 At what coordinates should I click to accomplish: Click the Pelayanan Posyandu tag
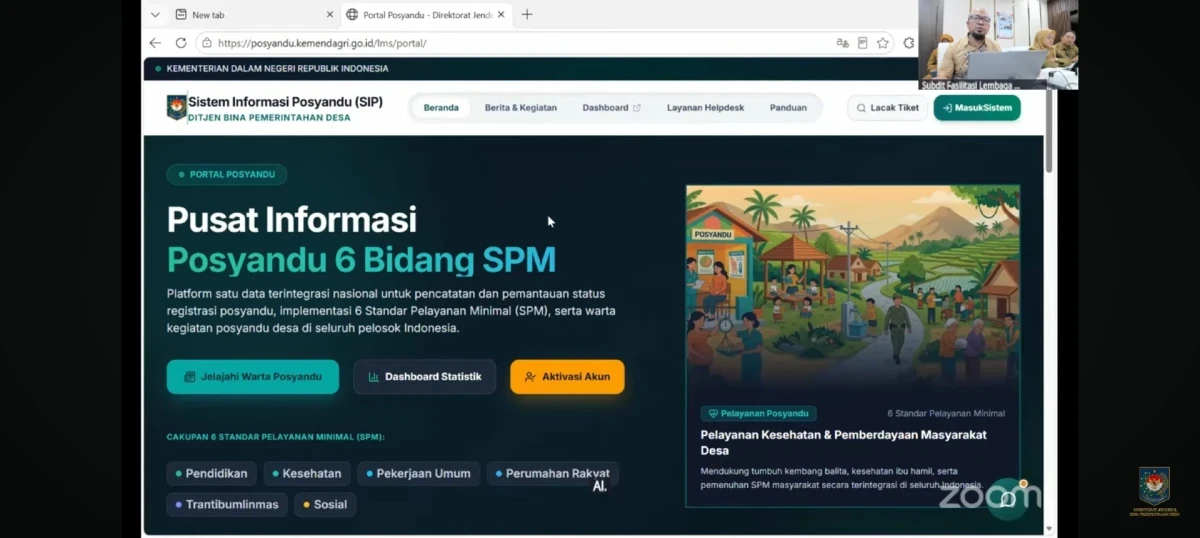click(x=758, y=413)
